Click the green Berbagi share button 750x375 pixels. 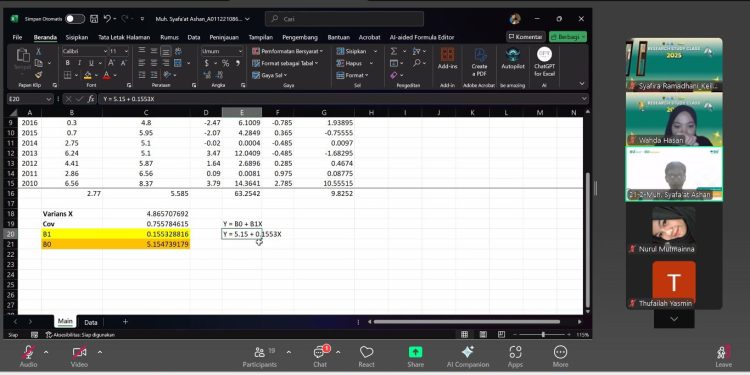(x=568, y=37)
